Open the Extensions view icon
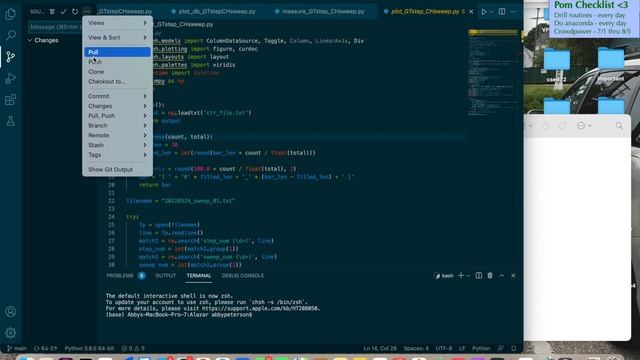640x360 pixels. tap(11, 100)
